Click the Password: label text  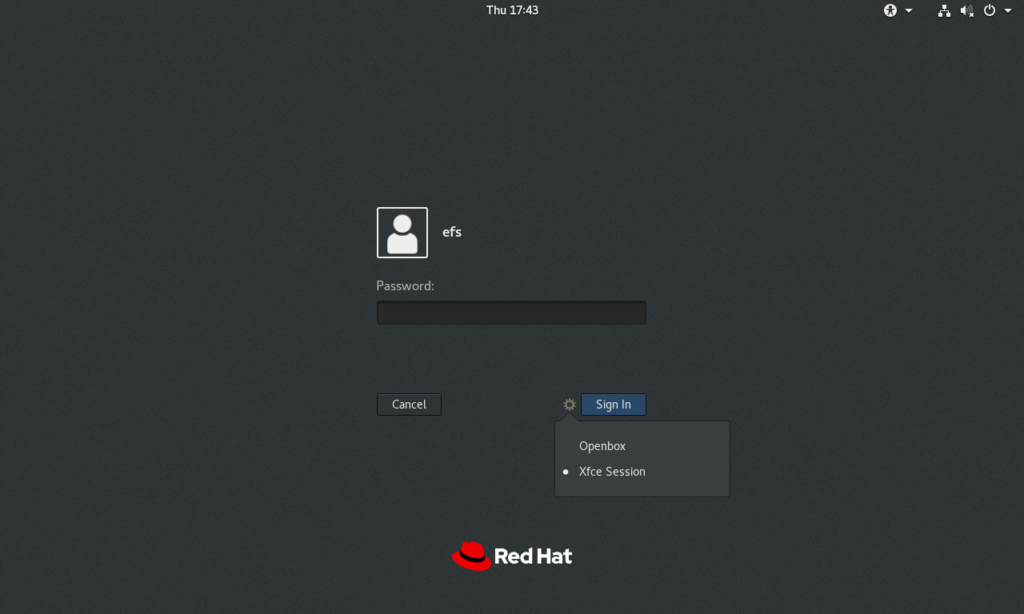[x=405, y=286]
